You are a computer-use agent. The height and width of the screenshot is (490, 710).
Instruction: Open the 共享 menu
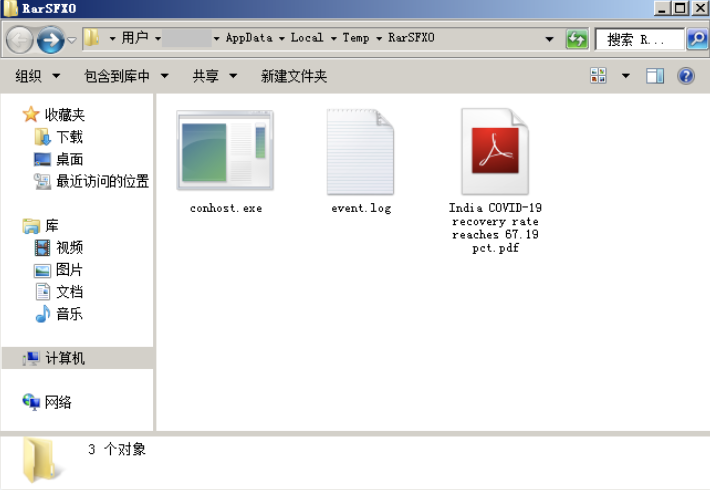point(214,76)
